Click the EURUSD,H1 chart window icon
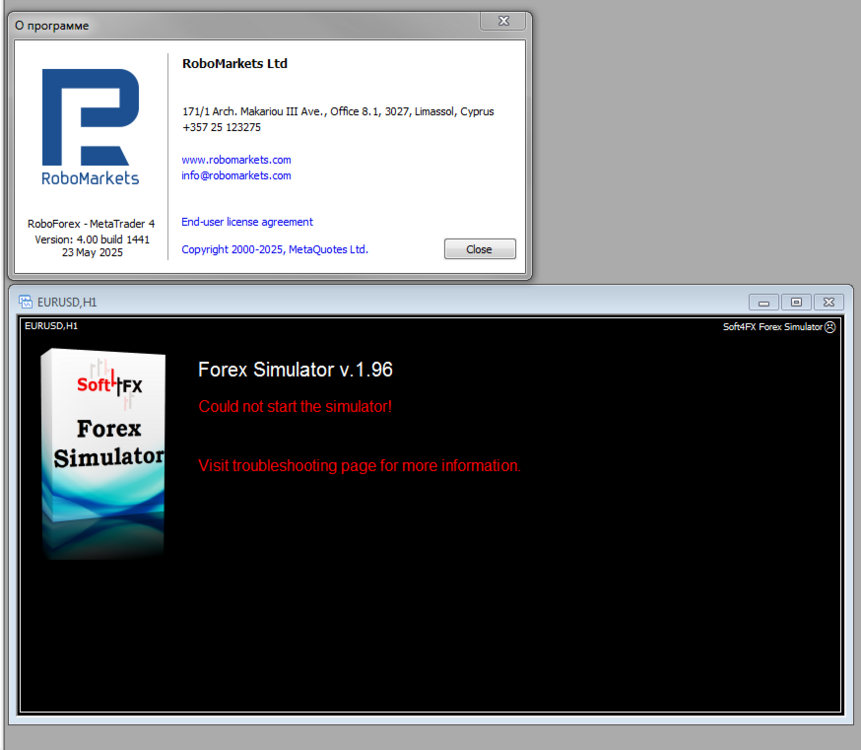This screenshot has width=861, height=750. click(25, 301)
